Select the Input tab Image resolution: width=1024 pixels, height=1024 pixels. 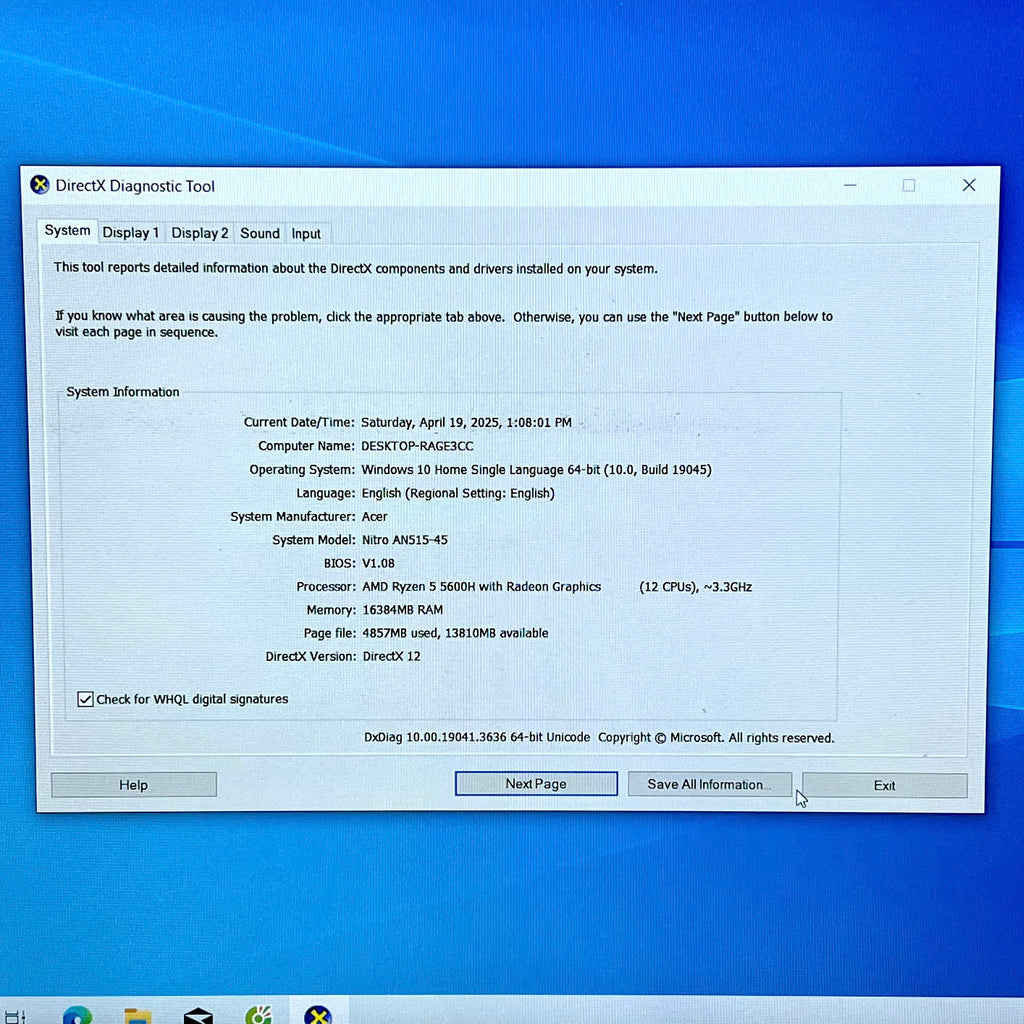pyautogui.click(x=306, y=234)
